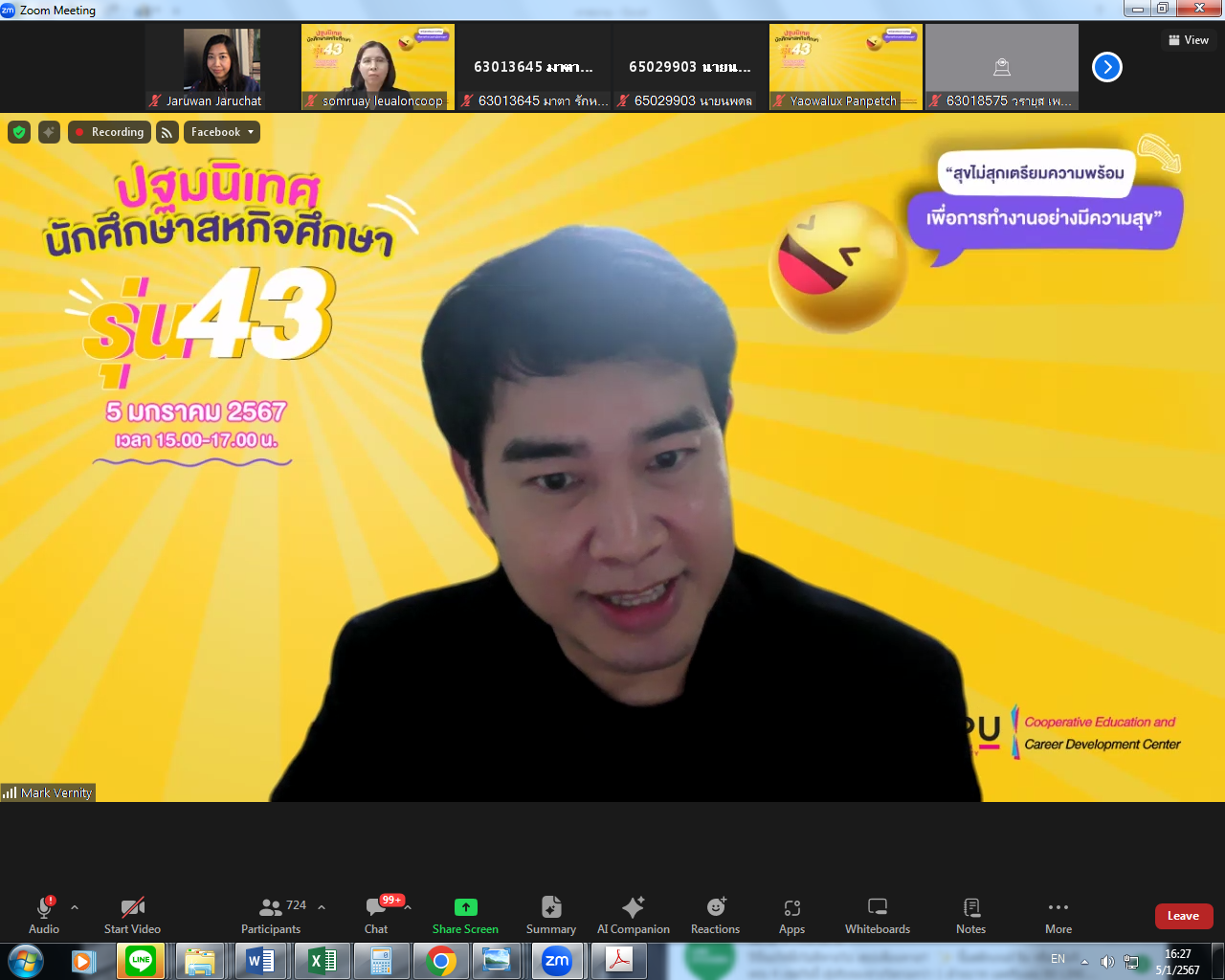Open the View layout menu
Screen dimensions: 1225x980
(x=1189, y=40)
